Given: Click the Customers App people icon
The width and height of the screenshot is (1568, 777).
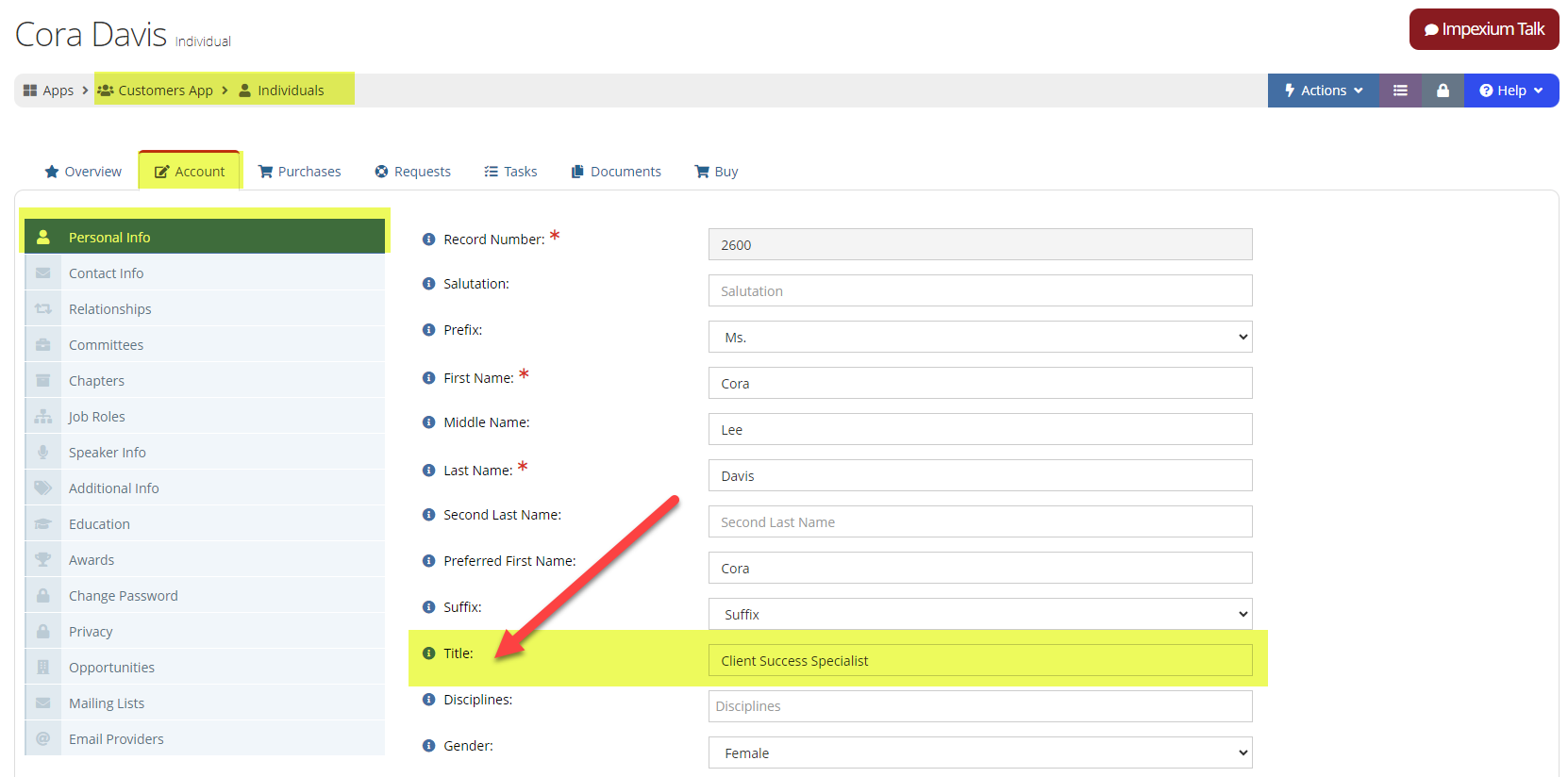Looking at the screenshot, I should point(106,91).
